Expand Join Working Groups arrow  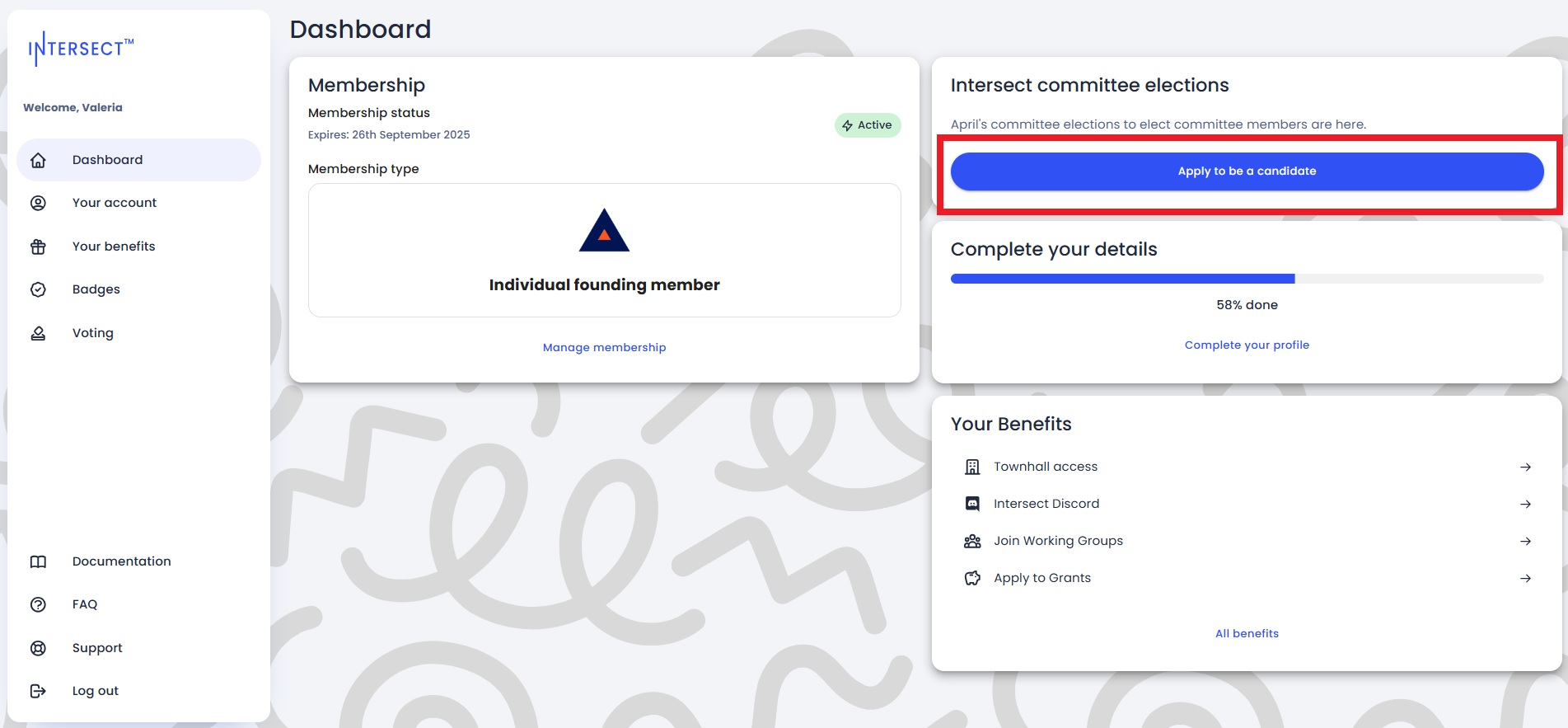(x=1525, y=541)
